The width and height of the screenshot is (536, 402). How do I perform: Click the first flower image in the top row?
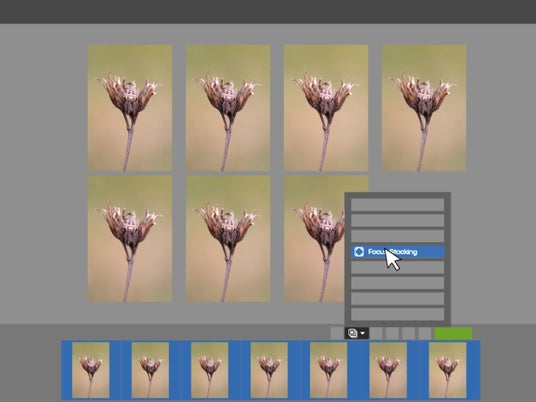click(130, 108)
